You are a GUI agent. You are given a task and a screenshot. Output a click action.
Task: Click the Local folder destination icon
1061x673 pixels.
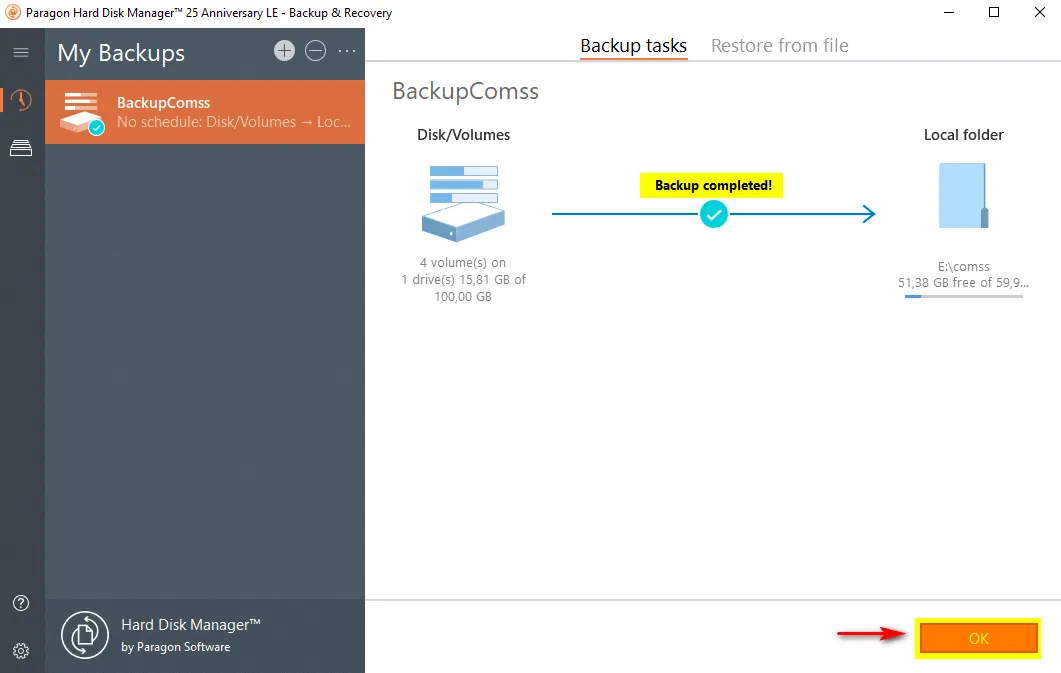point(964,195)
